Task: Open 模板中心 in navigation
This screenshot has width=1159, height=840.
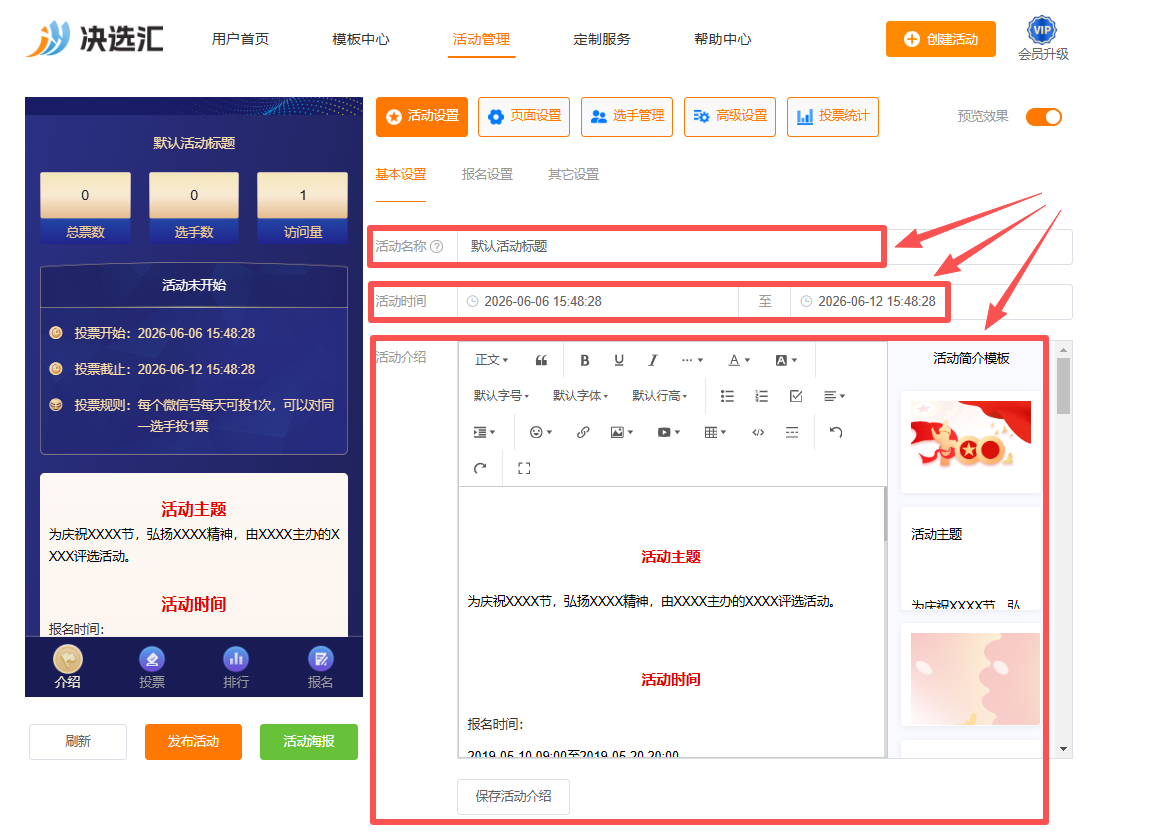Action: (x=361, y=39)
